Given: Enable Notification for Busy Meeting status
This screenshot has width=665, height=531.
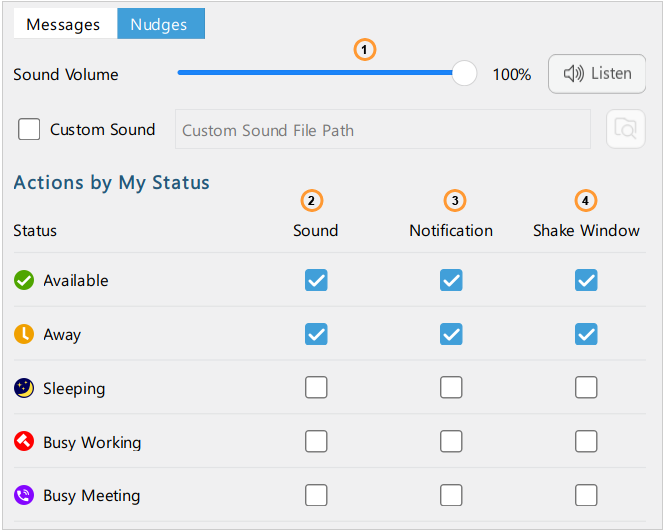Looking at the screenshot, I should point(451,495).
